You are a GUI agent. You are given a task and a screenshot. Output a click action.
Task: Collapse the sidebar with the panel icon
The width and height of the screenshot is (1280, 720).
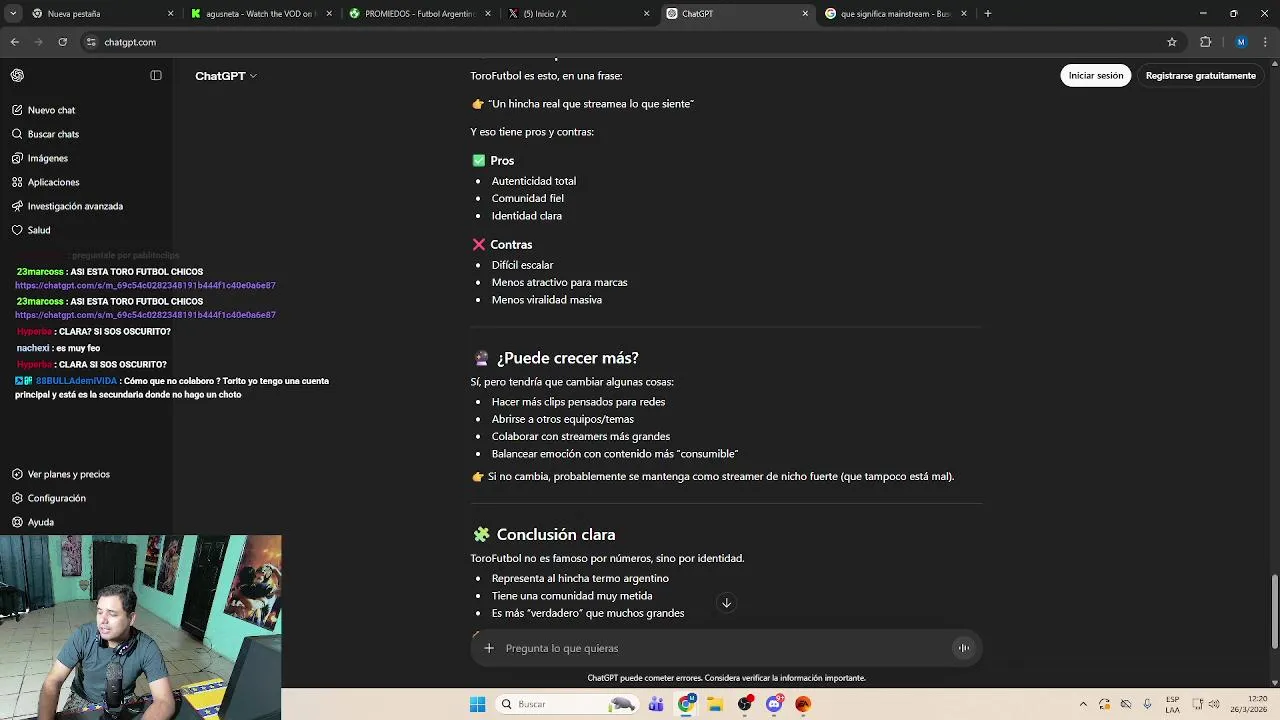156,75
